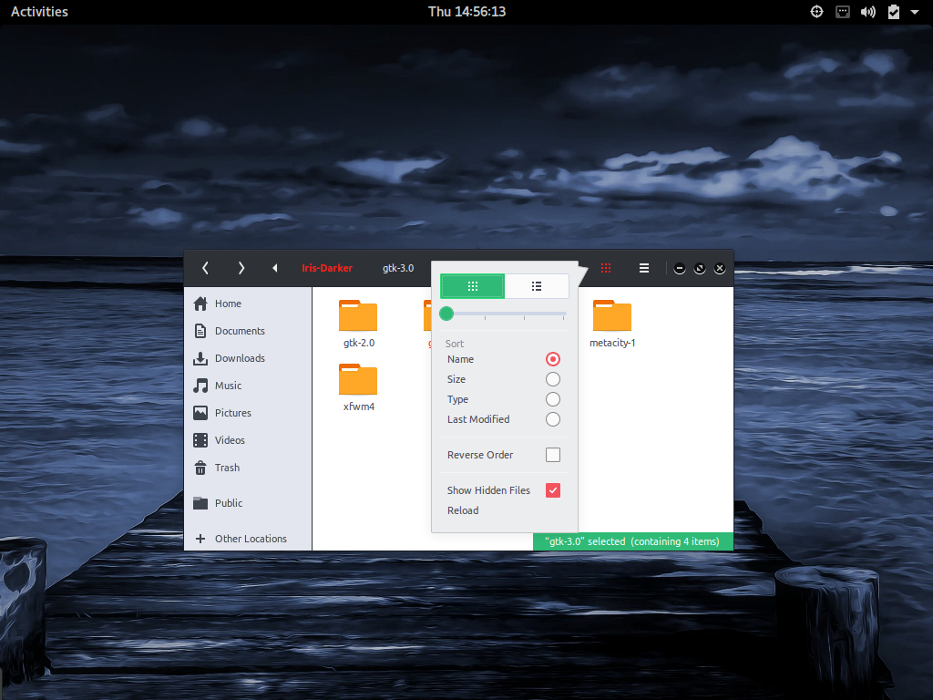Open Pictures in the sidebar
Image resolution: width=933 pixels, height=700 pixels.
(x=248, y=413)
